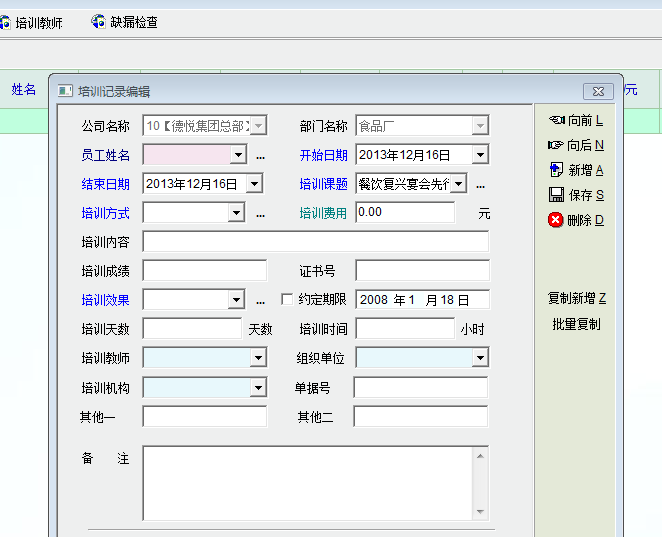The height and width of the screenshot is (537, 662).
Task: Click the 备注 remarks text area
Action: pos(306,483)
